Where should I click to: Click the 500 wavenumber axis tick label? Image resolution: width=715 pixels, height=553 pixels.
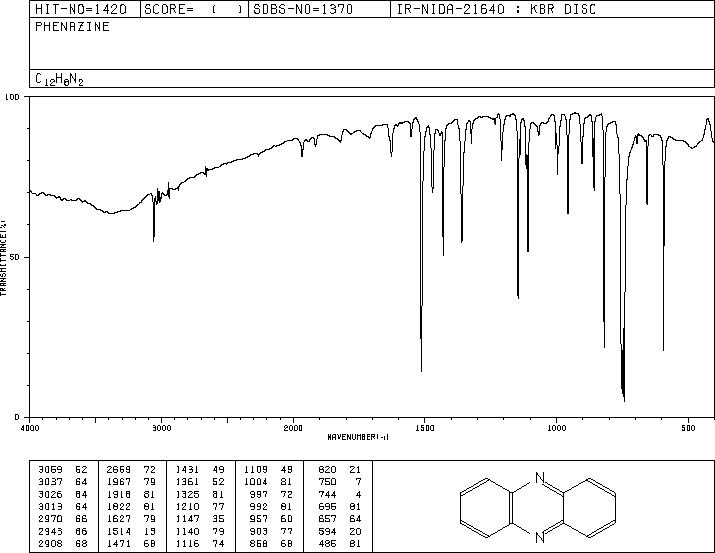[688, 428]
